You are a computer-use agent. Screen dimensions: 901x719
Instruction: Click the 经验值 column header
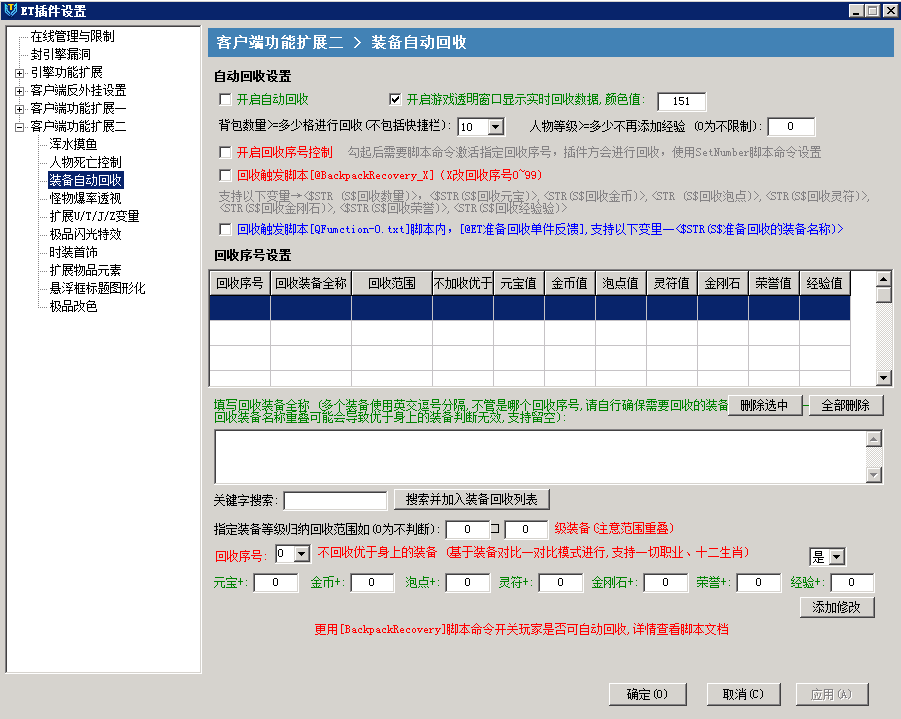[825, 283]
